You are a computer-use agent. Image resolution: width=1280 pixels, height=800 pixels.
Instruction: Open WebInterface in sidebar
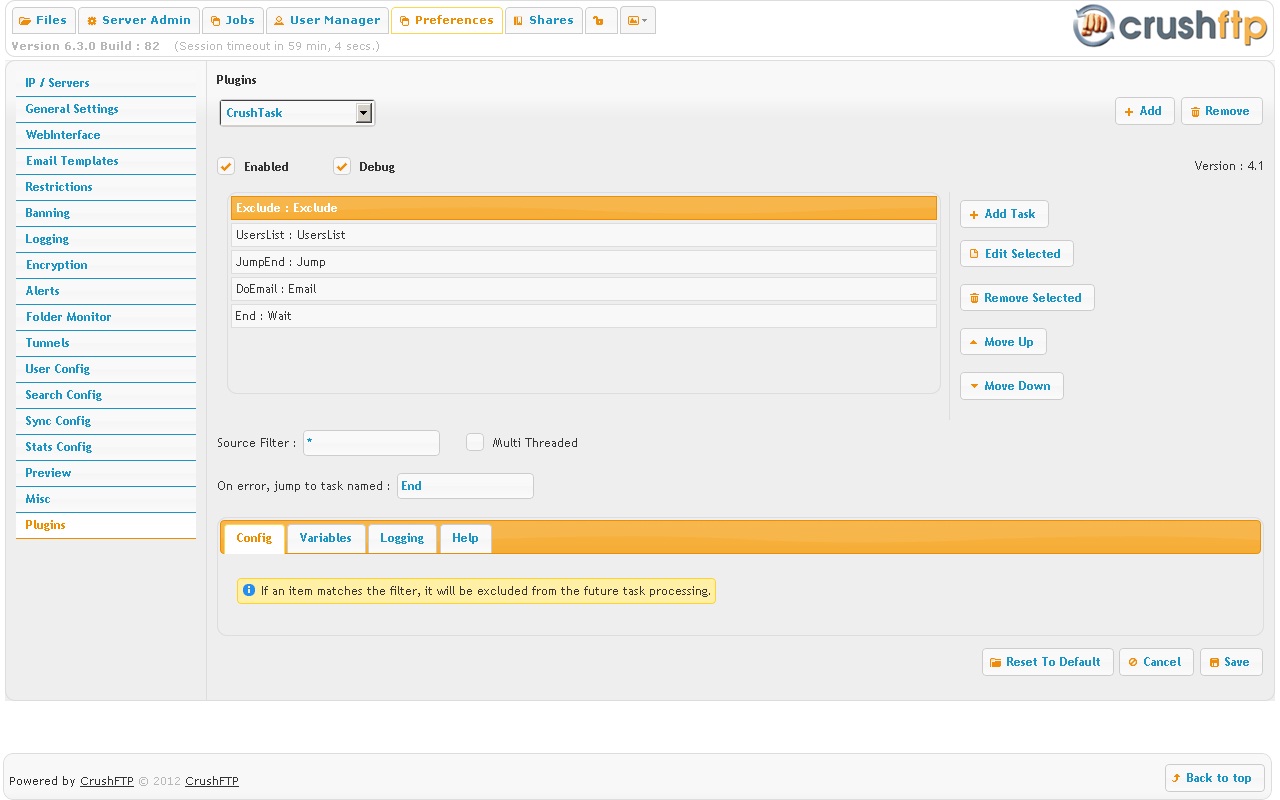106,135
